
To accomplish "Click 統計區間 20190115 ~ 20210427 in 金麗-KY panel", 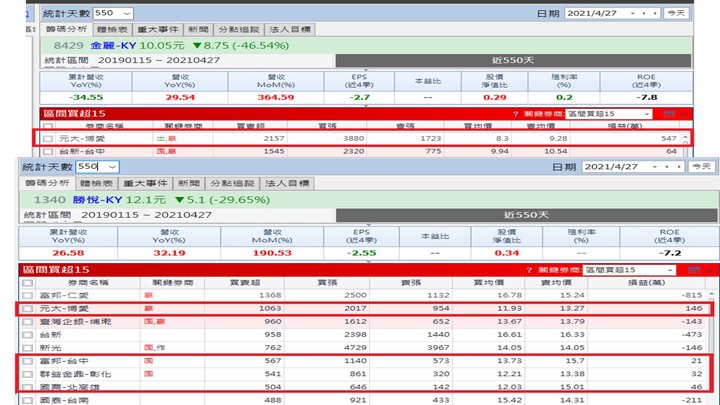I will click(x=132, y=60).
